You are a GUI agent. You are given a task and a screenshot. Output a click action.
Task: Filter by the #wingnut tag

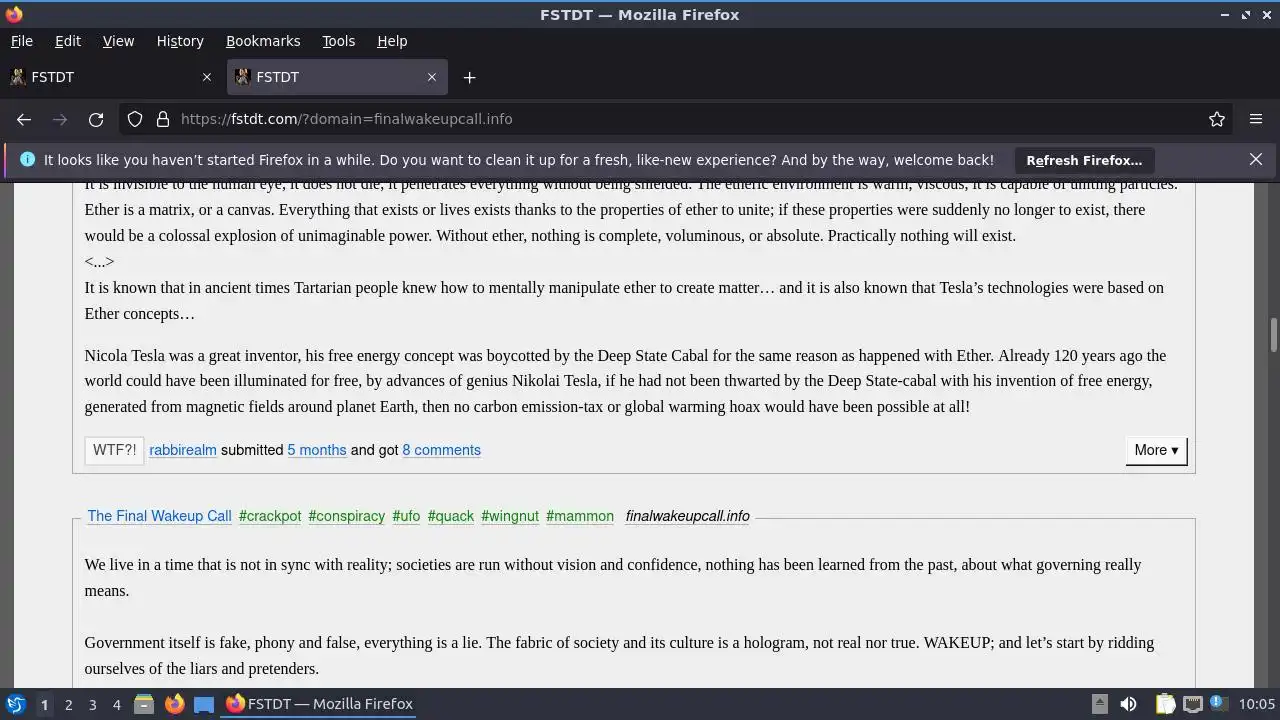[510, 516]
